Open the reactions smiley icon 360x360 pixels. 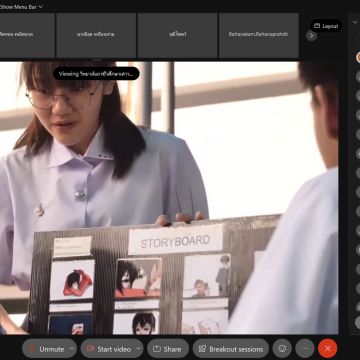(282, 349)
